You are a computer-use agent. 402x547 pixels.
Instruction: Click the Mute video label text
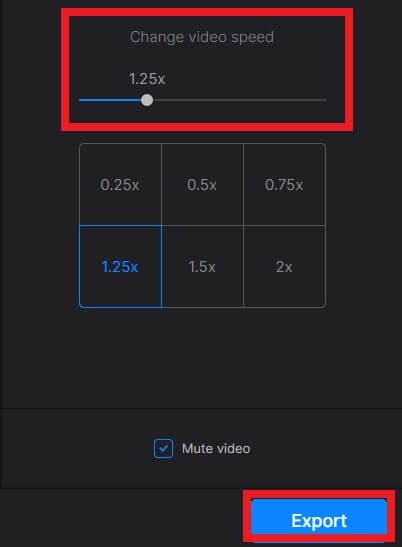click(x=216, y=448)
